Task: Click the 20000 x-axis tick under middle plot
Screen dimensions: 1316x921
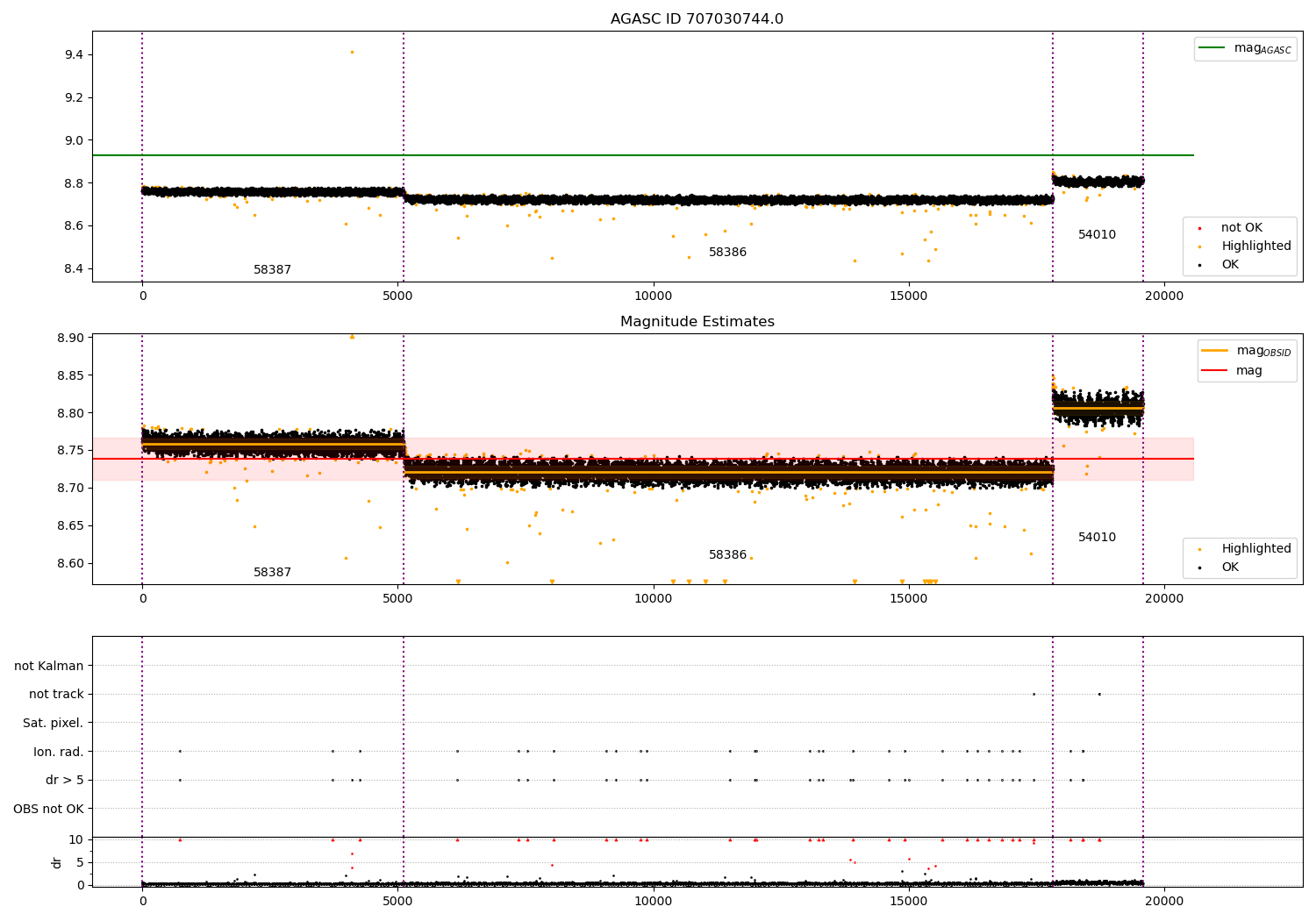Action: click(x=1164, y=599)
